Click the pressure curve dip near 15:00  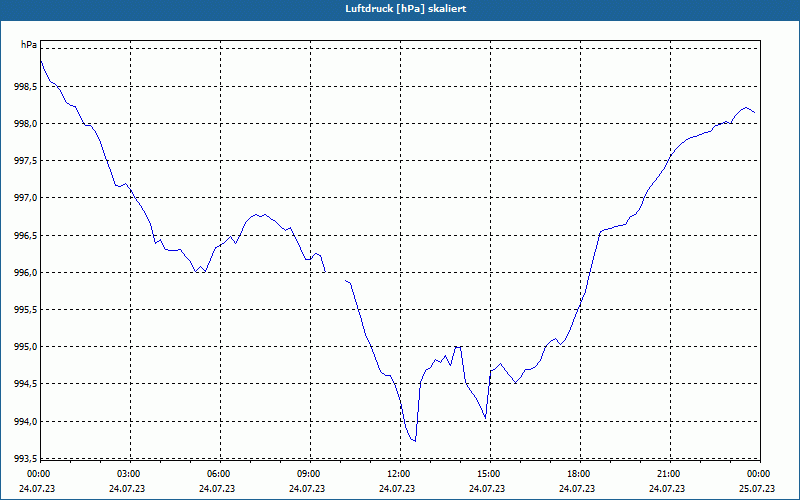[485, 418]
